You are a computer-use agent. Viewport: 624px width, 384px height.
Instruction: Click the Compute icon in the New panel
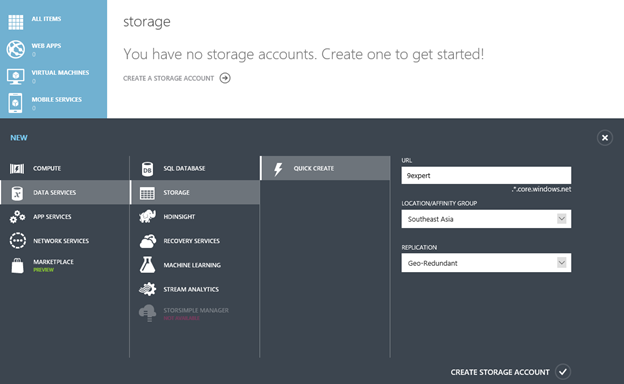(x=17, y=169)
